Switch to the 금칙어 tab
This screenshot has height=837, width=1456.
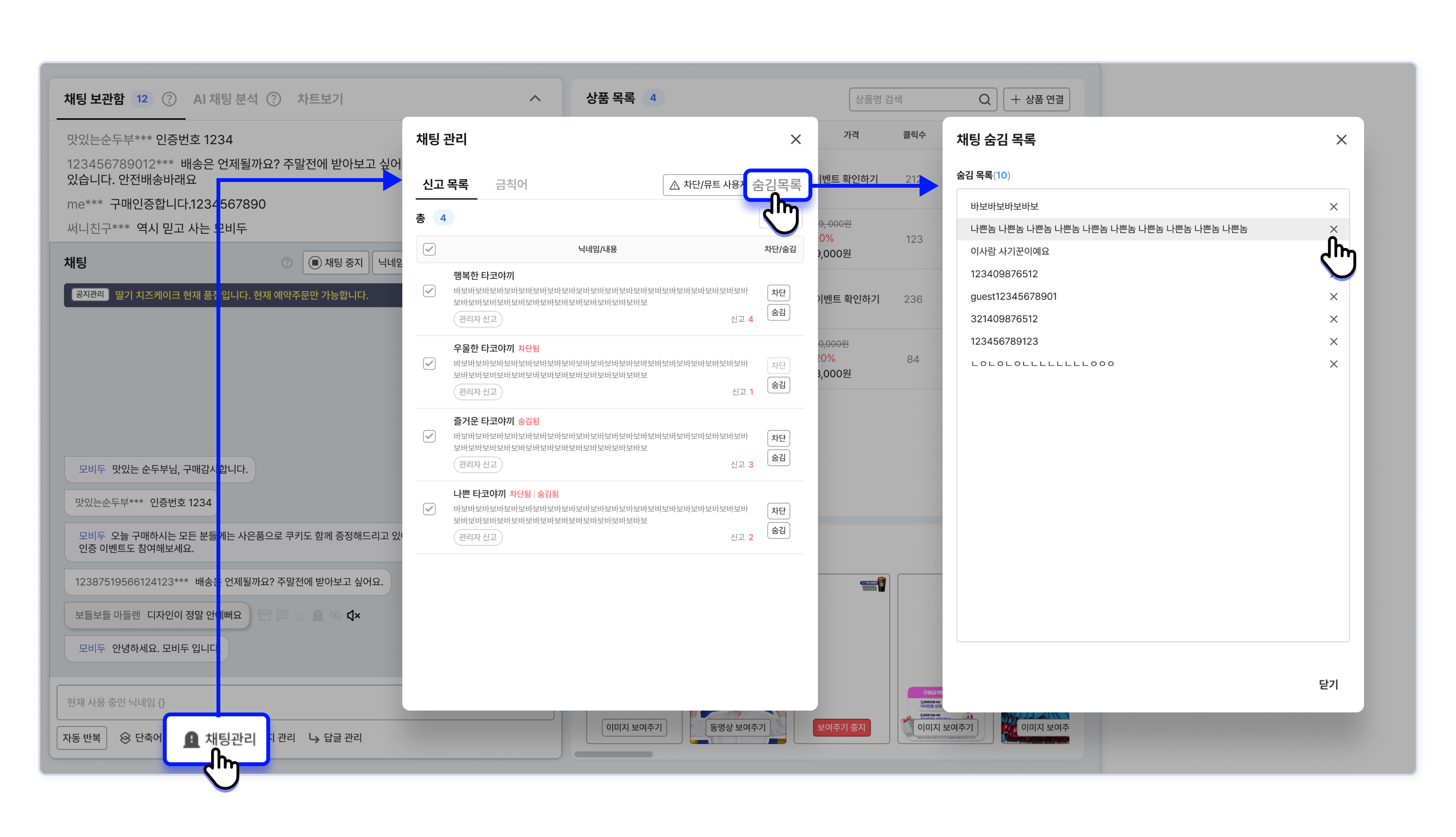click(511, 184)
